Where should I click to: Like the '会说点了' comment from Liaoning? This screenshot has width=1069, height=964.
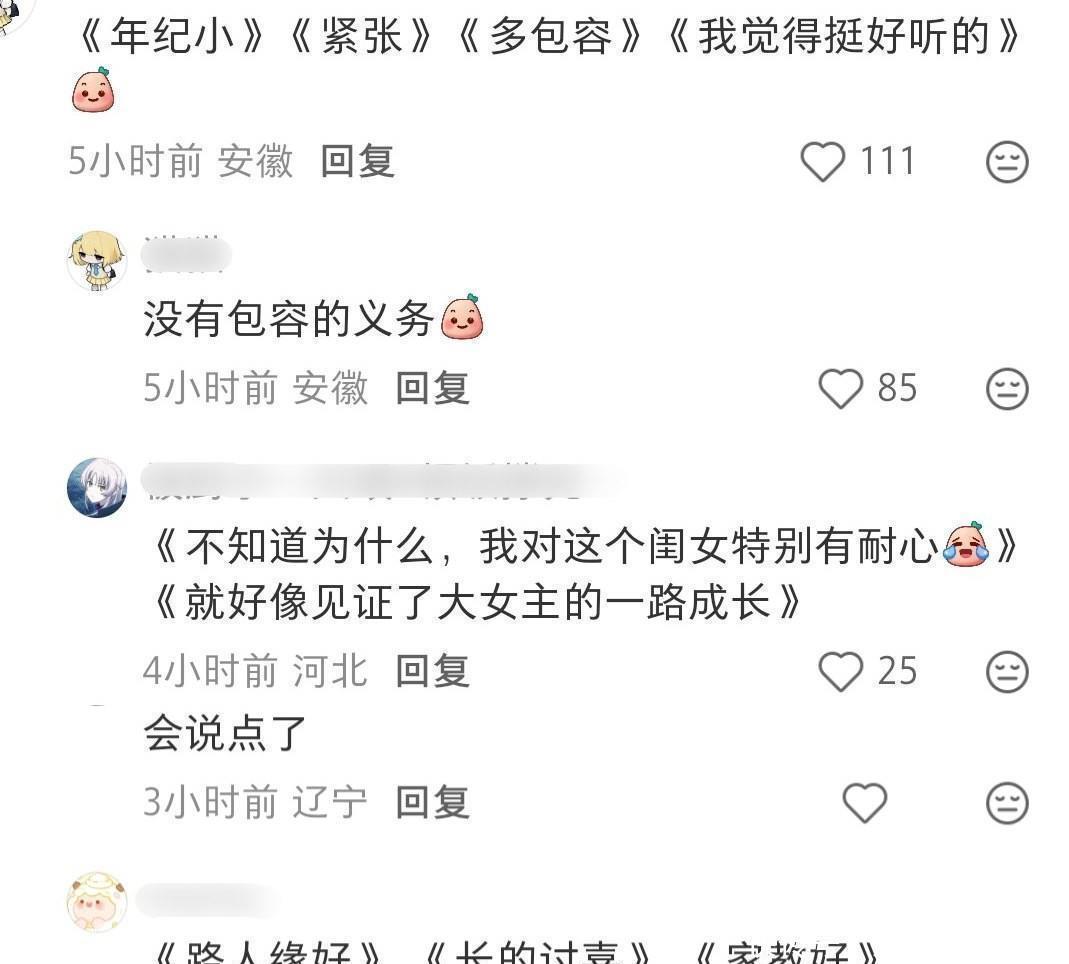pyautogui.click(x=864, y=802)
